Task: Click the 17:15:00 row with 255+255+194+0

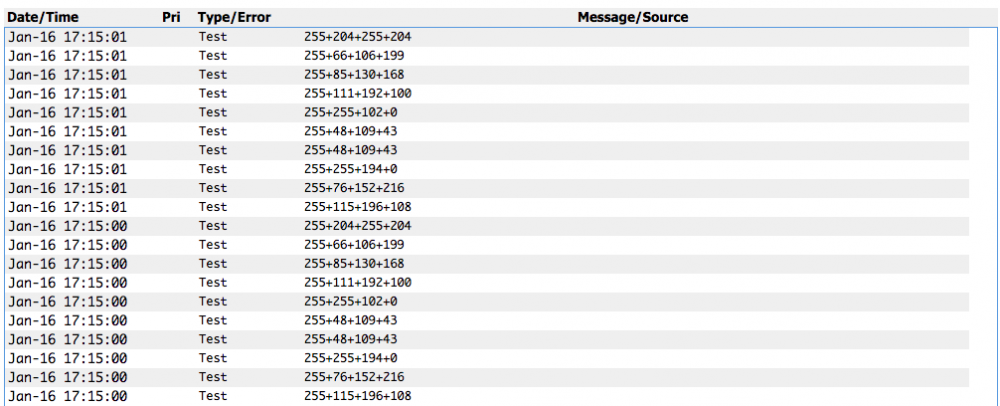Action: point(350,358)
